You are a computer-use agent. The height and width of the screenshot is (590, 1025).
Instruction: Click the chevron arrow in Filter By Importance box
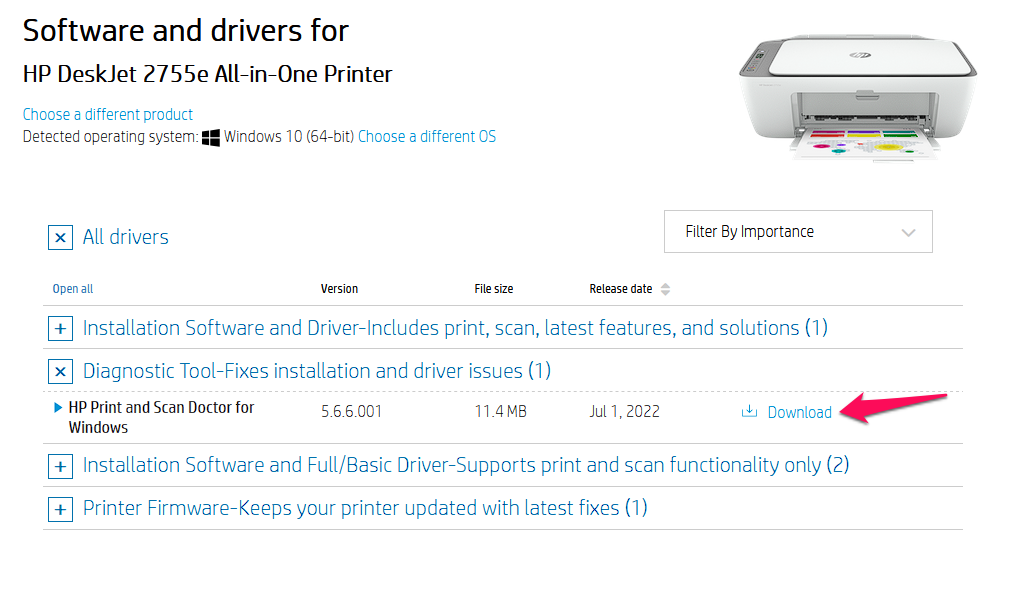pyautogui.click(x=908, y=233)
